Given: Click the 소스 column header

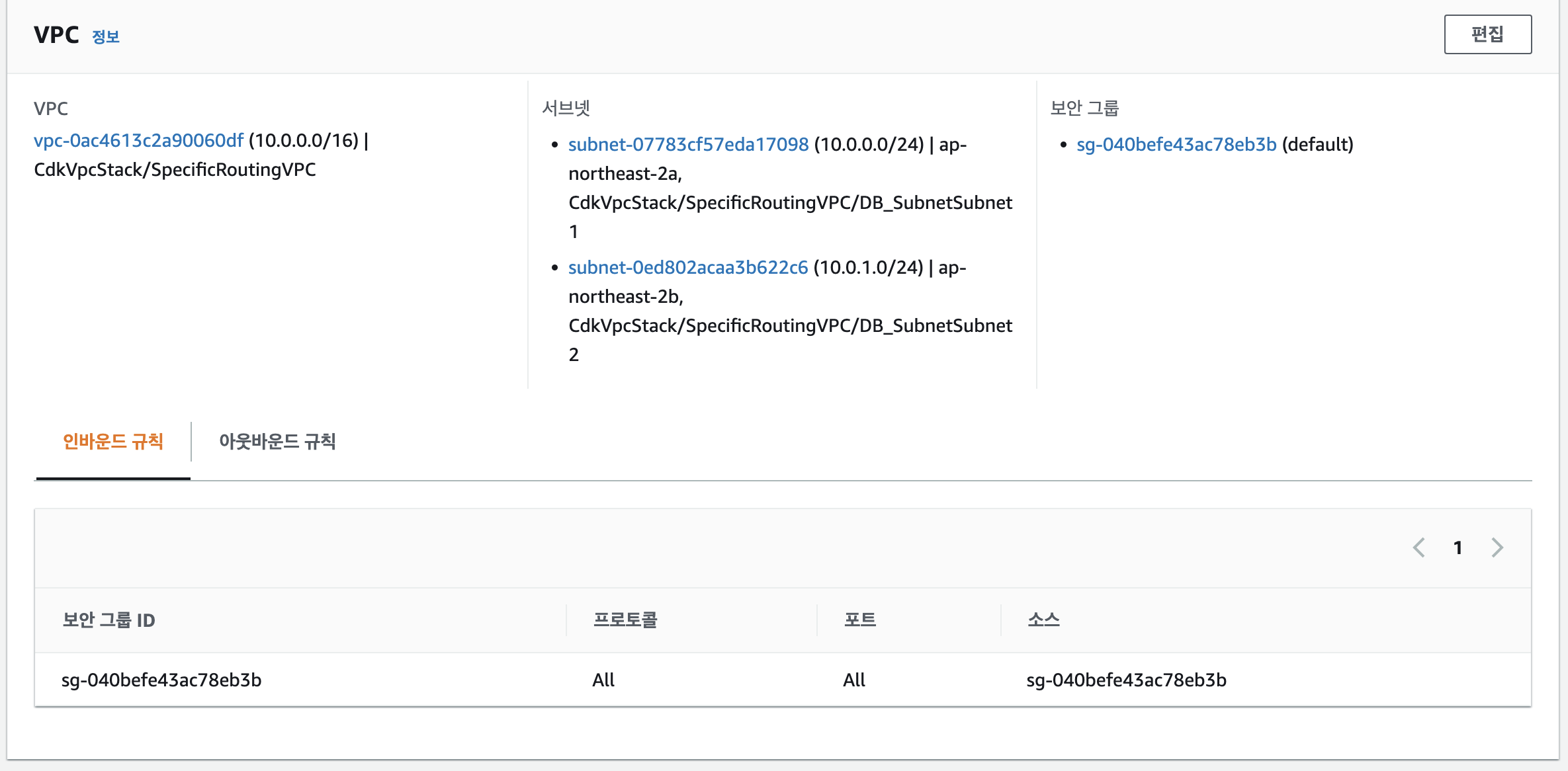Looking at the screenshot, I should [x=1043, y=620].
